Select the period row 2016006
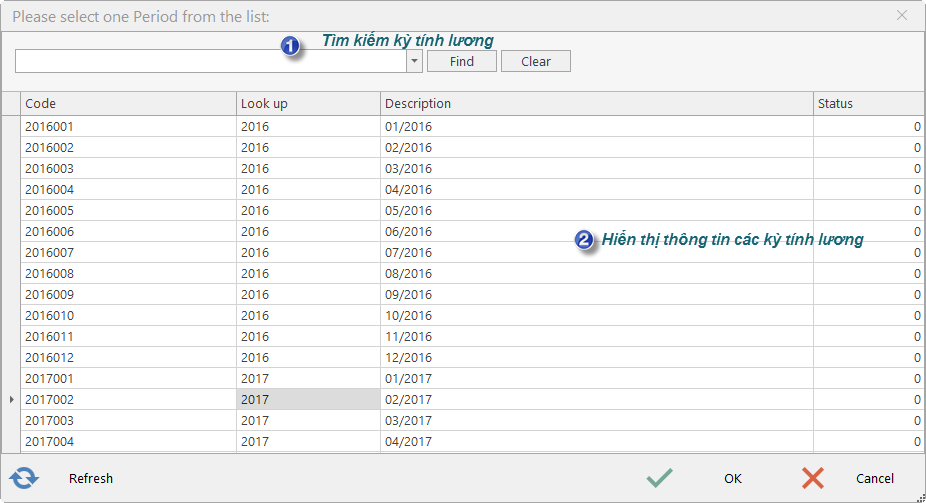 (x=472, y=231)
